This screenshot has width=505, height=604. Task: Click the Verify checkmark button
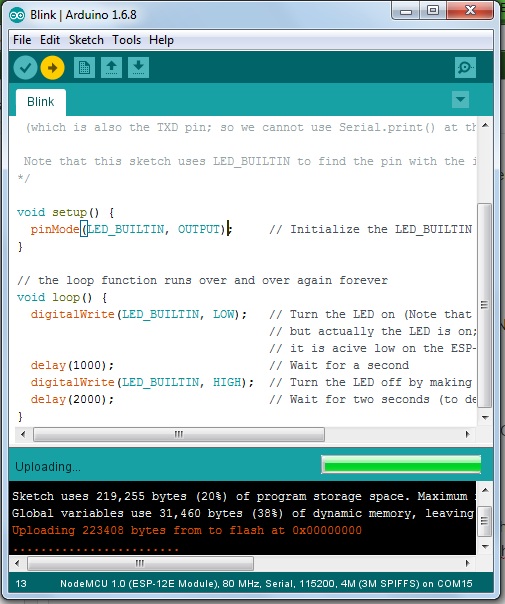coord(25,67)
